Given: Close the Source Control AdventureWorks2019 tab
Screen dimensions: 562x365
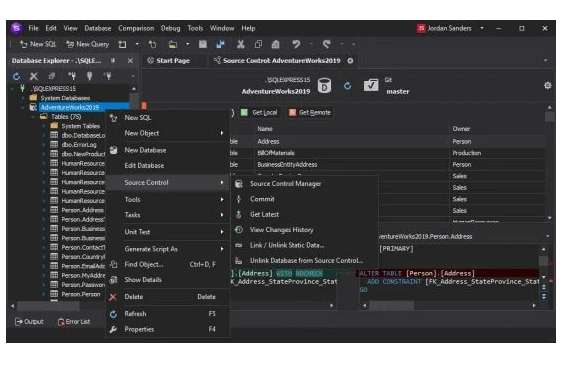Looking at the screenshot, I should (350, 61).
